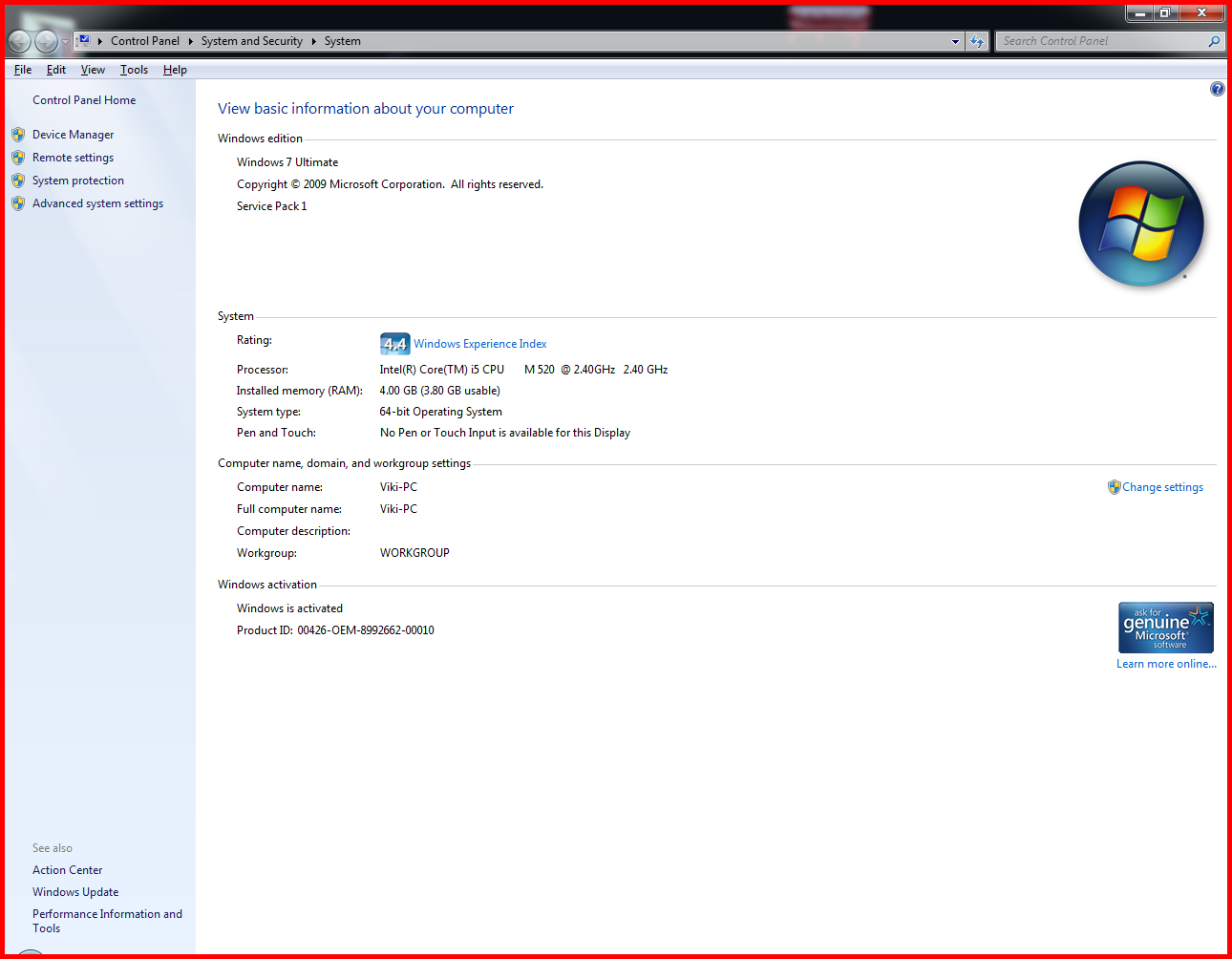This screenshot has height=959, width=1232.
Task: Close the System window
Action: click(x=1201, y=12)
